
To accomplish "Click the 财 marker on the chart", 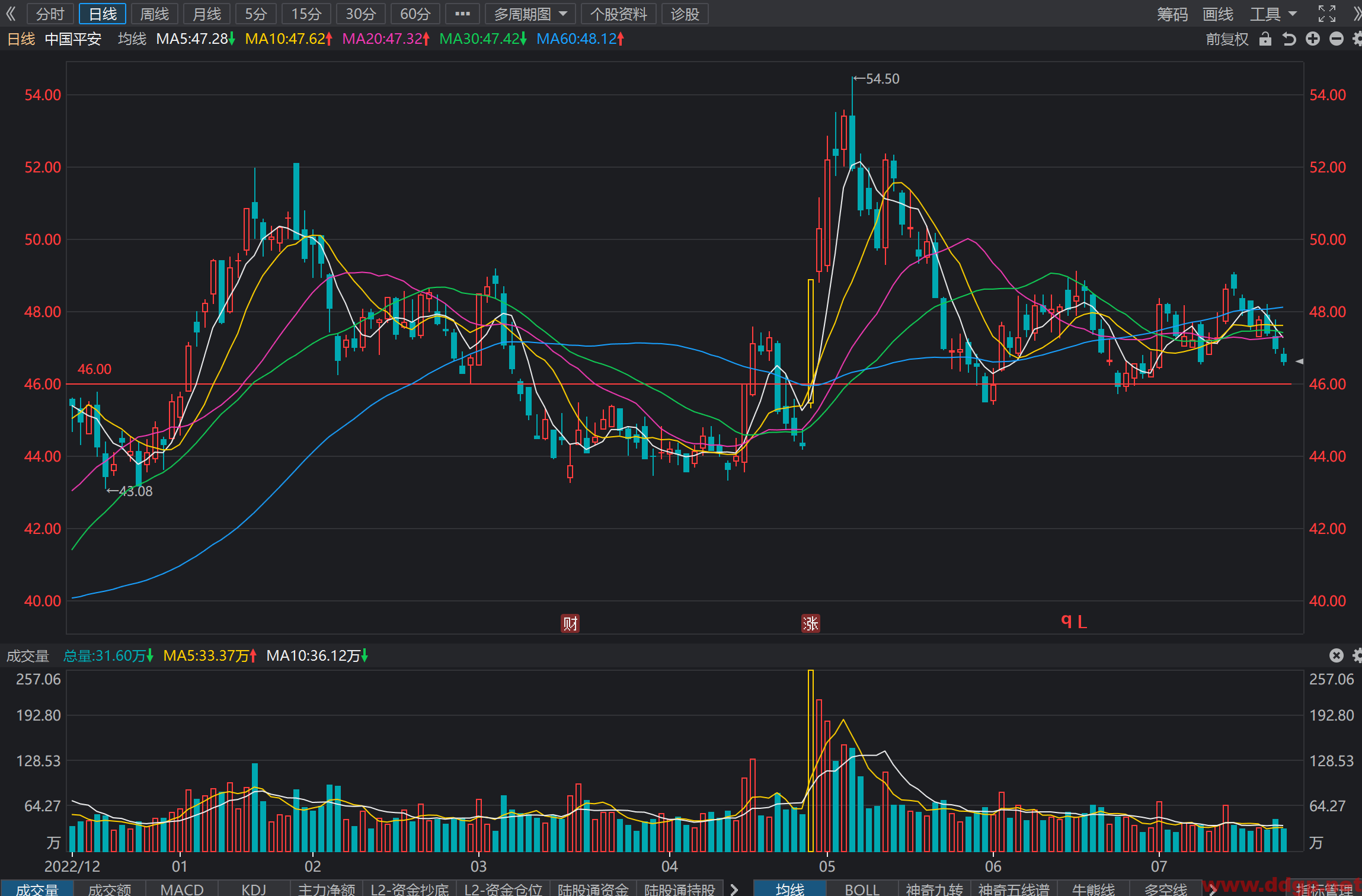I will (x=570, y=623).
